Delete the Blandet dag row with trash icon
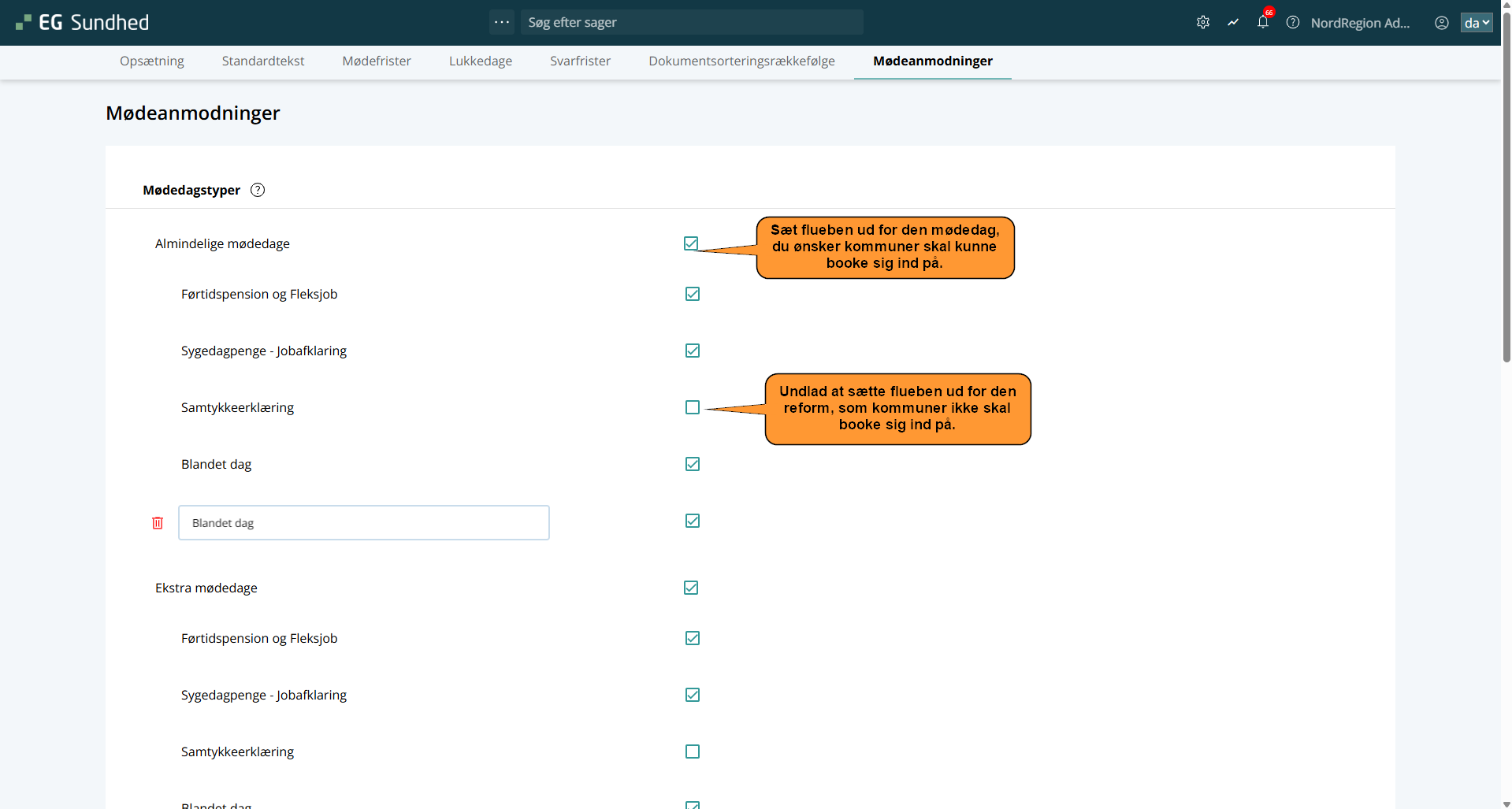The width and height of the screenshot is (1512, 809). (158, 523)
